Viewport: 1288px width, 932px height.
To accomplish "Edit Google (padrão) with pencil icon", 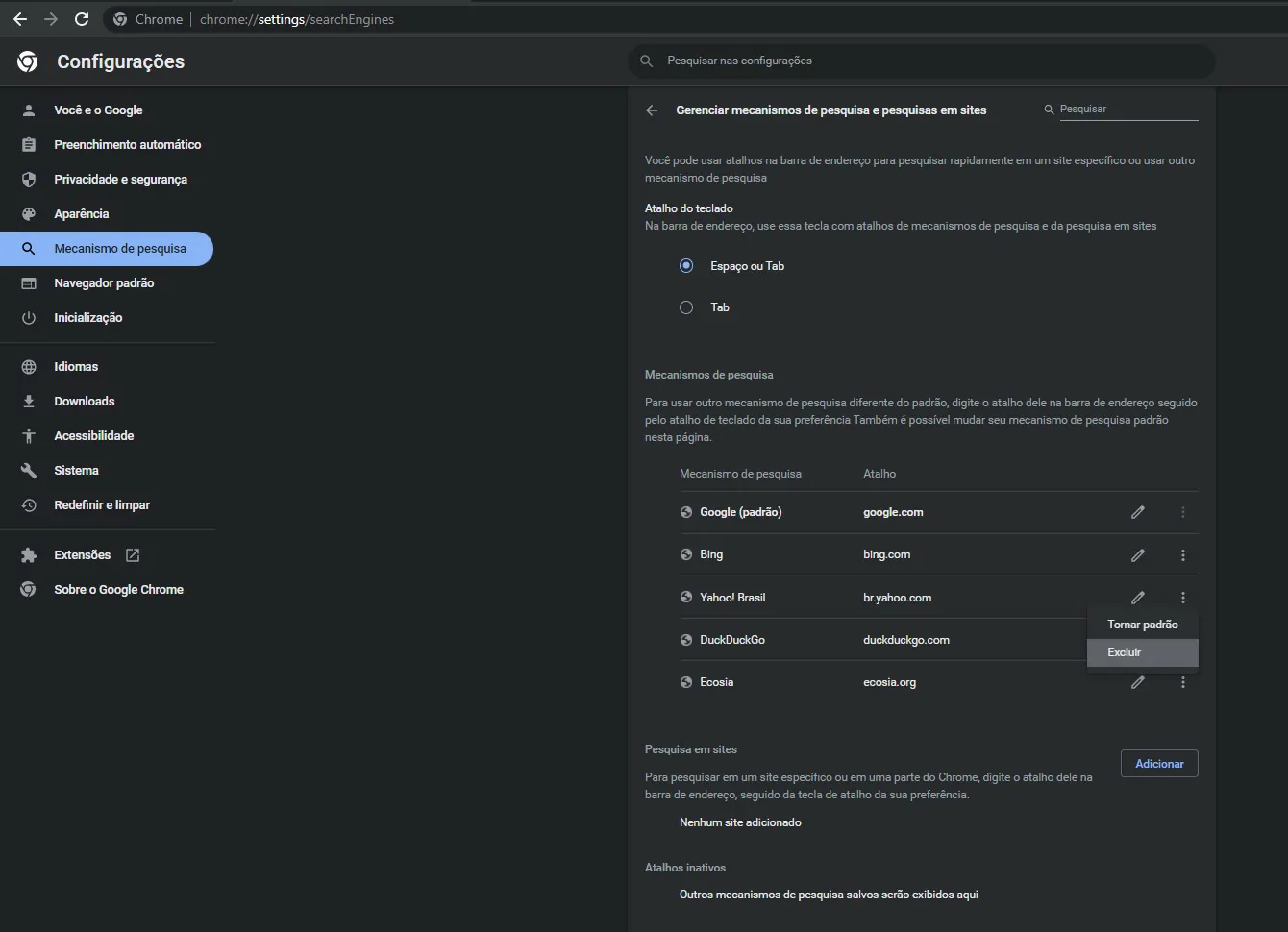I will click(x=1138, y=512).
